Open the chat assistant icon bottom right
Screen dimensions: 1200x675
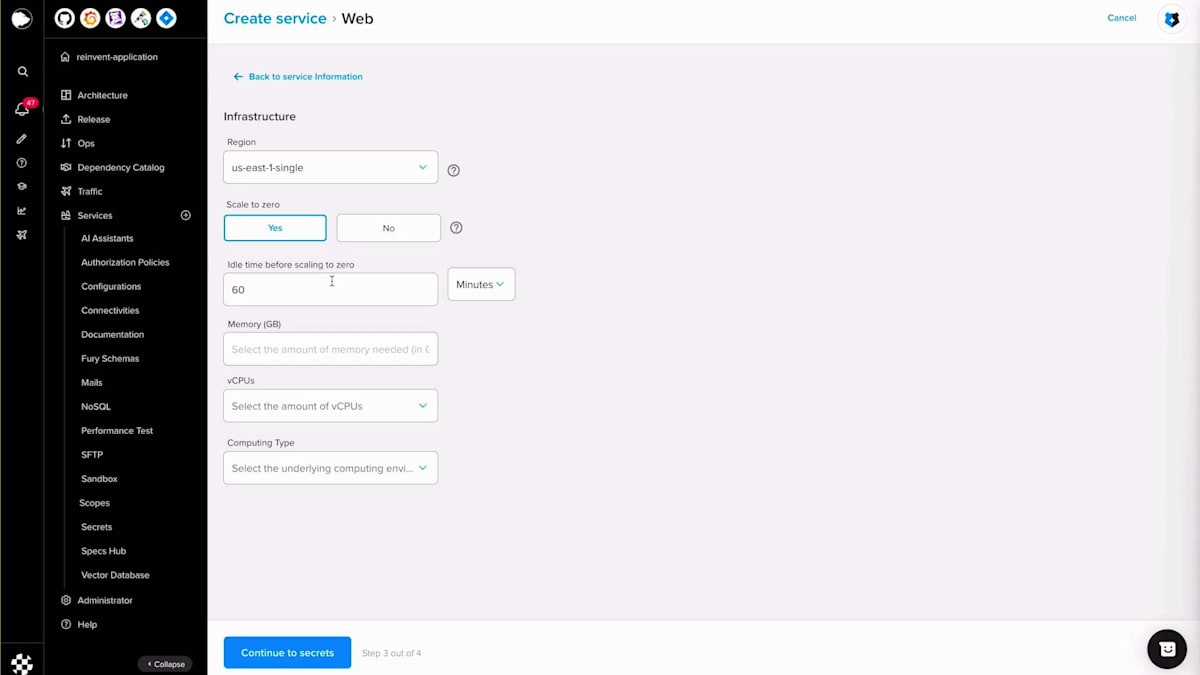point(1167,649)
